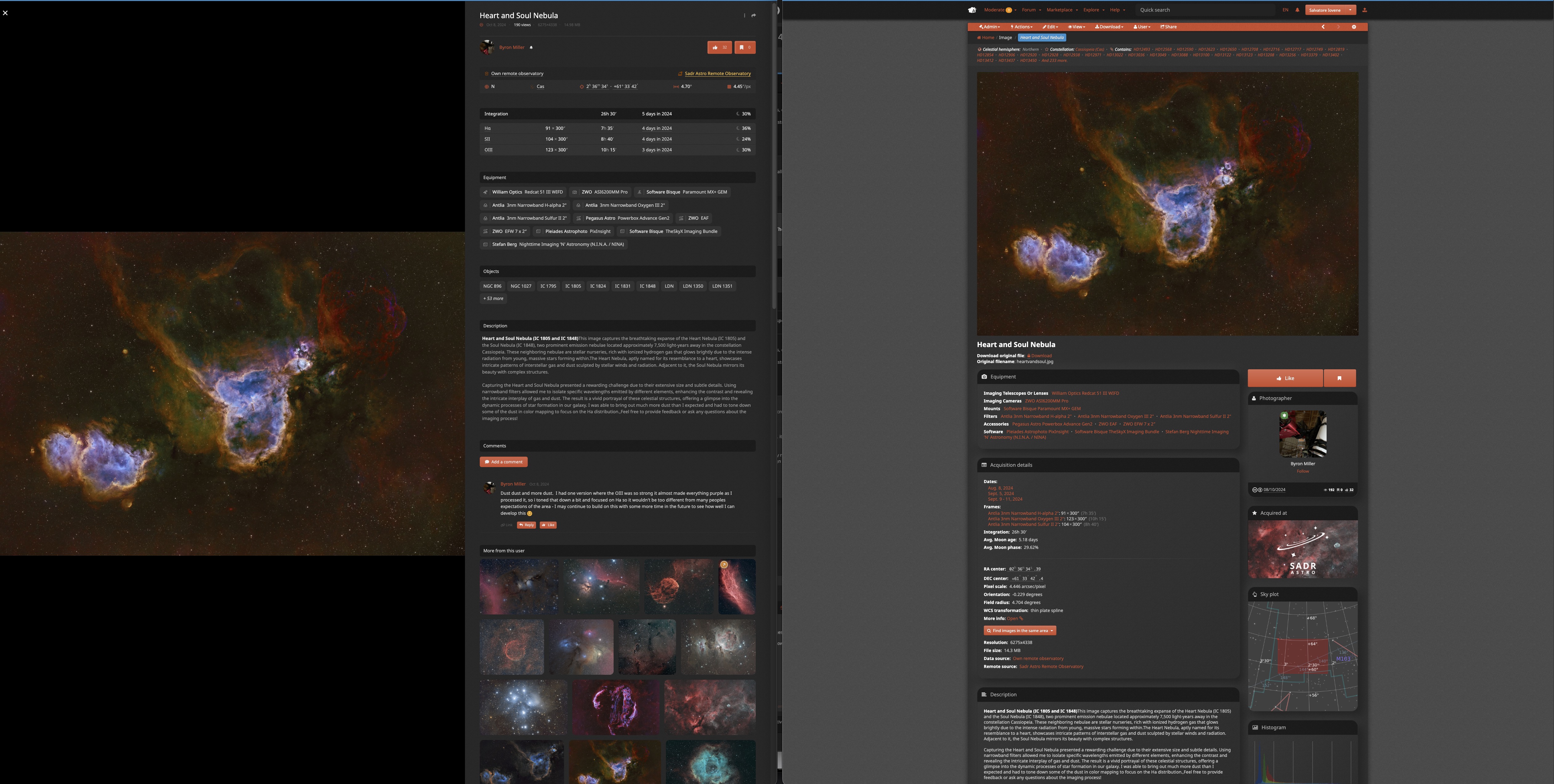Select the ZWO ASI6200MM Pro equipment tag
Image resolution: width=1554 pixels, height=784 pixels.
pos(600,192)
